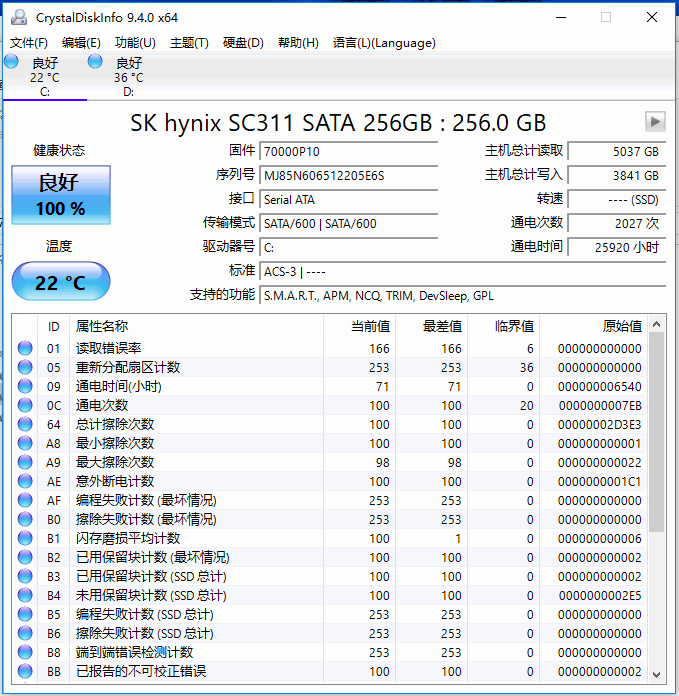Click host total writes value 3841 GB
This screenshot has height=696, width=679.
(x=617, y=175)
